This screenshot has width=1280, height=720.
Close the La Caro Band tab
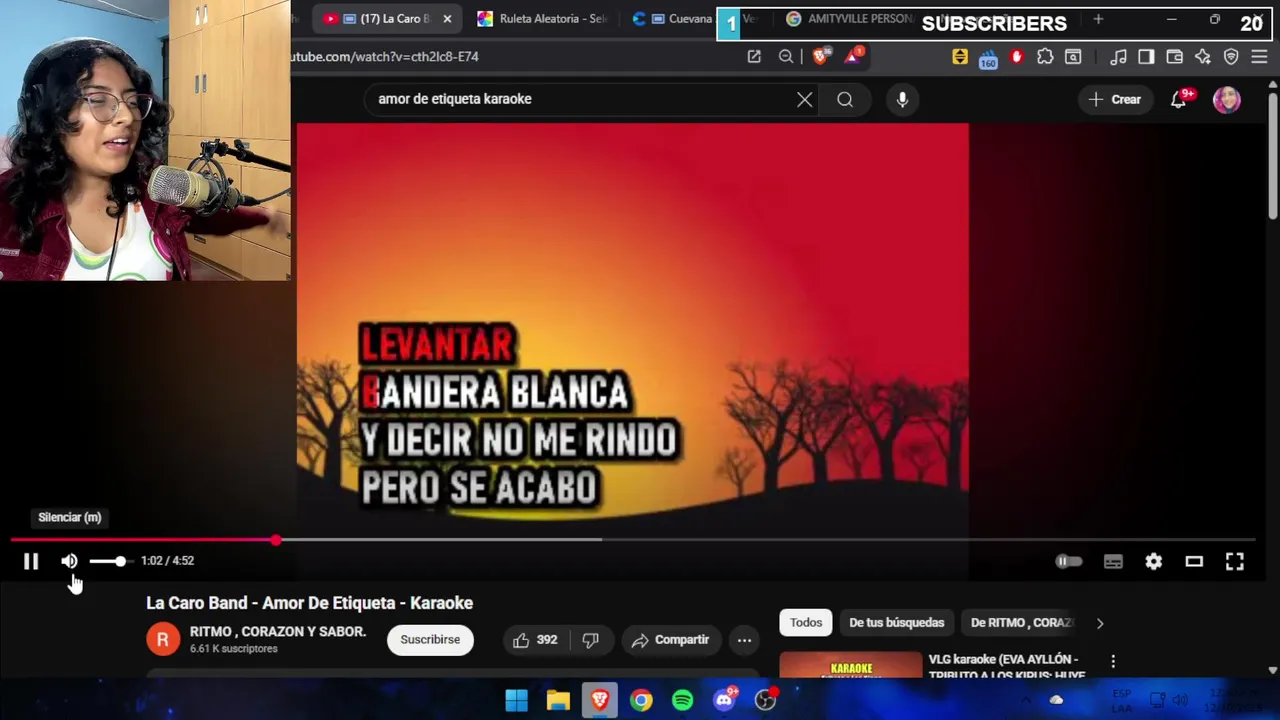pos(447,19)
